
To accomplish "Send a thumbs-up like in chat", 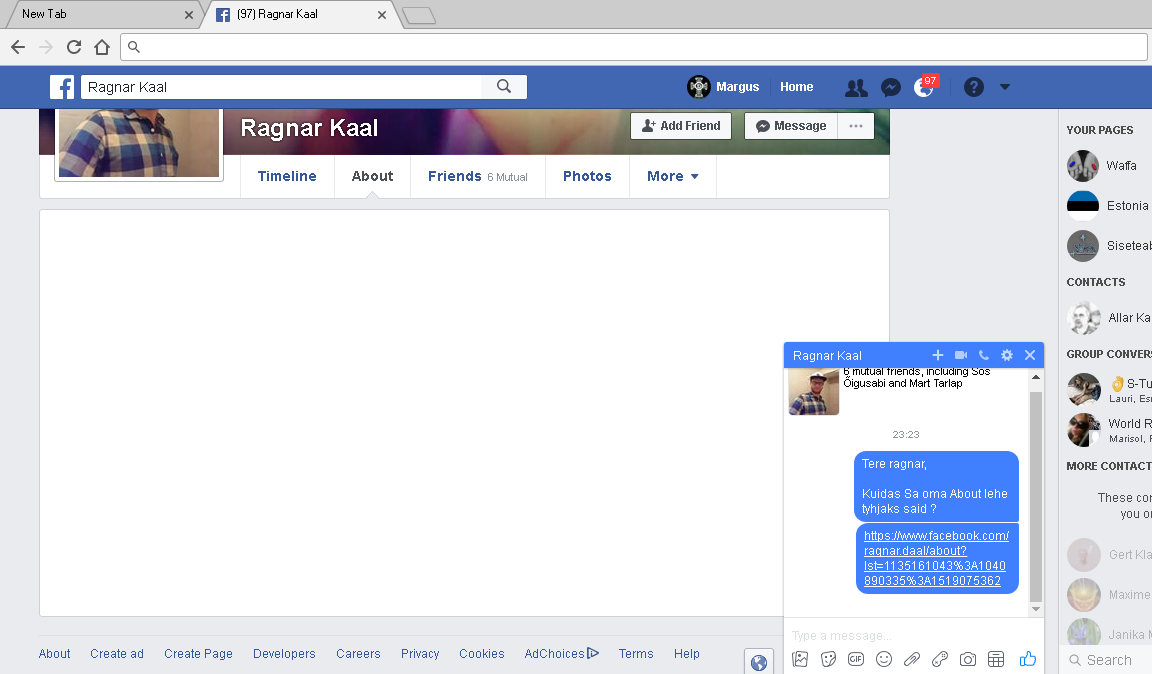I will click(1027, 659).
